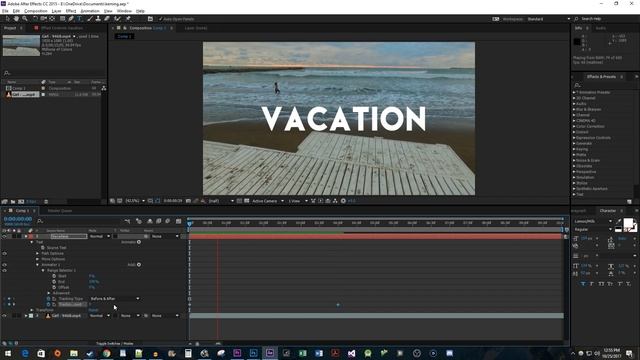The image size is (640, 360).
Task: Toggle the eye for Animator 1
Action: point(4,265)
